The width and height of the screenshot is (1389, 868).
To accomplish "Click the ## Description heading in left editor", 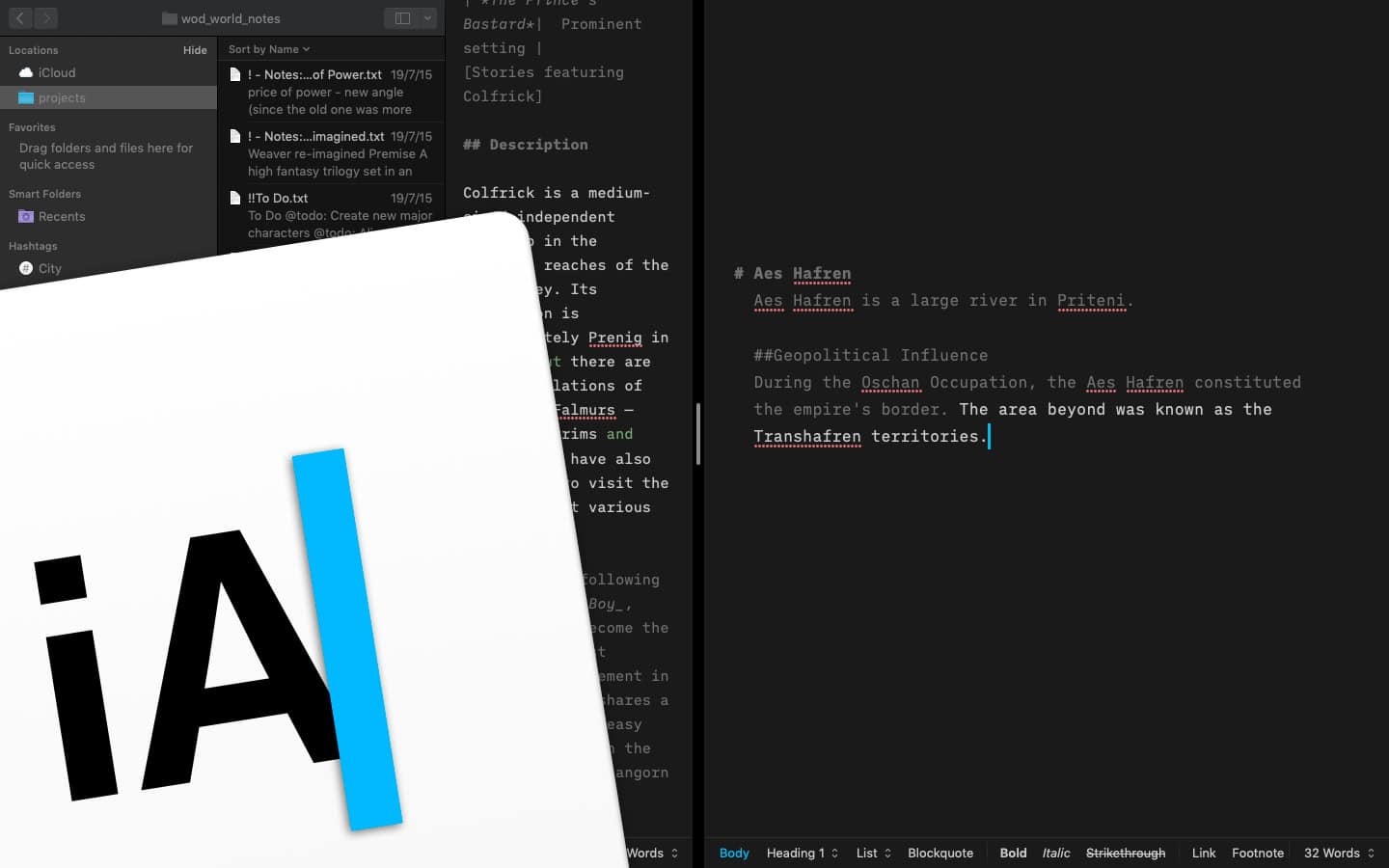I will pyautogui.click(x=526, y=145).
